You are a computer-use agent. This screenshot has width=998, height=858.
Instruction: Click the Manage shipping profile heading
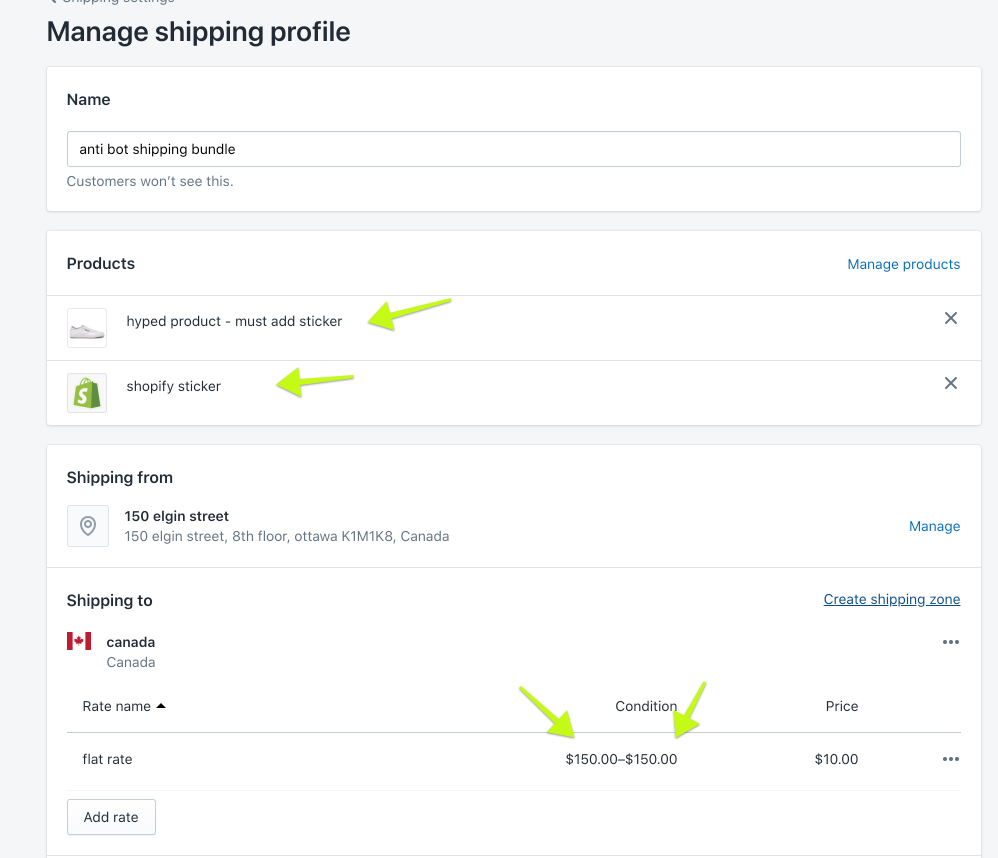(x=199, y=32)
